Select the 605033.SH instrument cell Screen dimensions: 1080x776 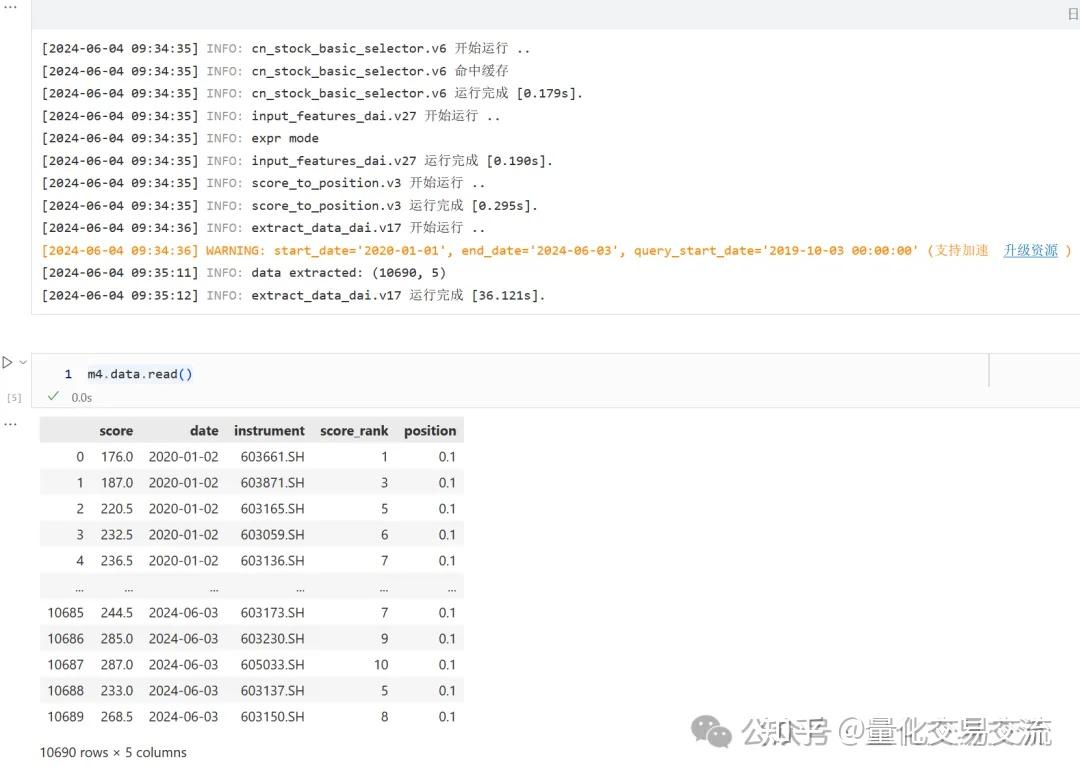click(272, 665)
